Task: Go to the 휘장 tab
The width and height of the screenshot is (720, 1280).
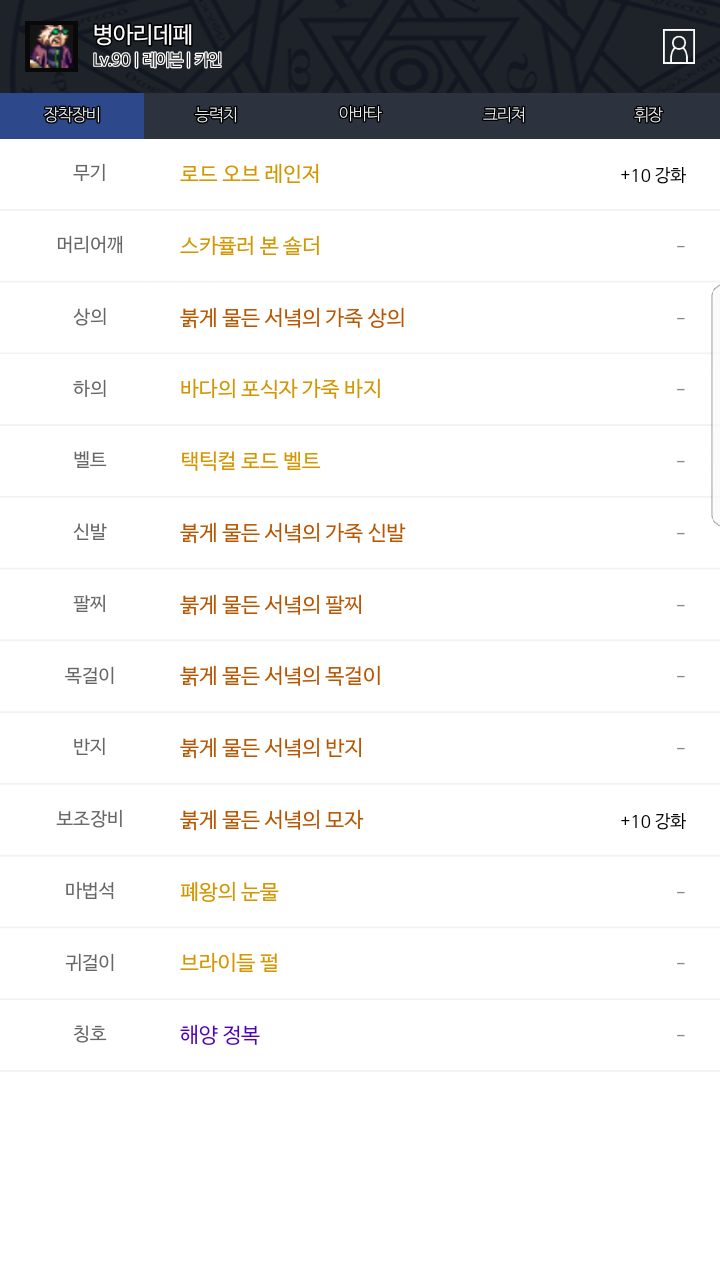Action: (x=648, y=115)
